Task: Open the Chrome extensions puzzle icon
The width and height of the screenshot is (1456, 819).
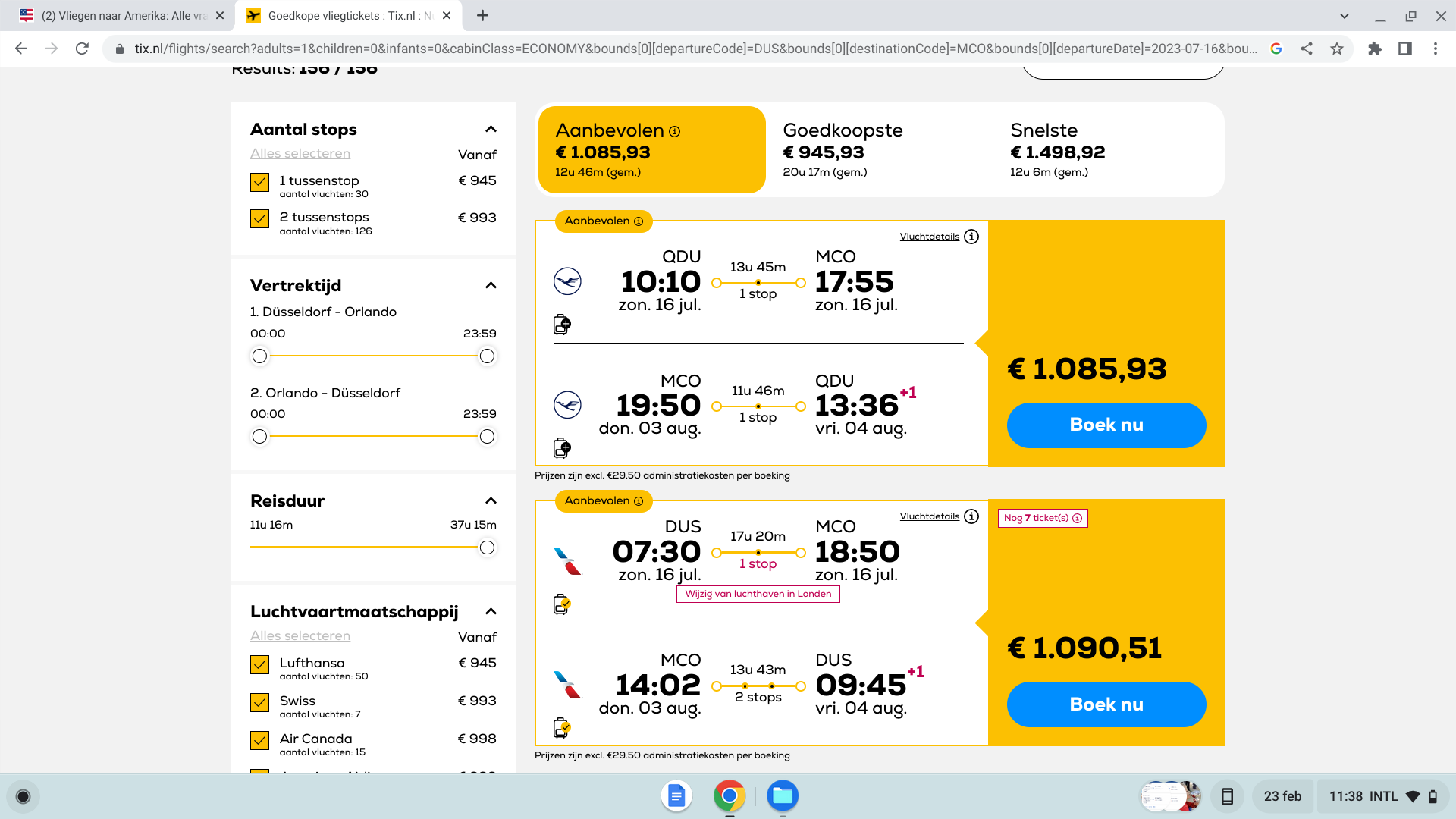Action: 1374,49
